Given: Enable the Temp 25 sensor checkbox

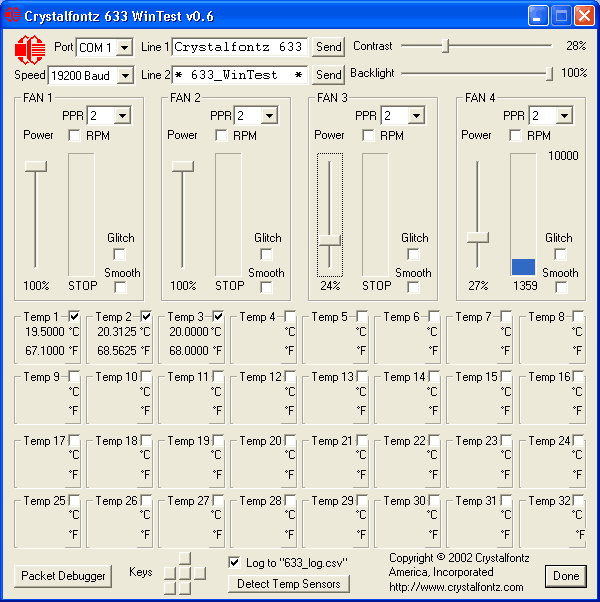Looking at the screenshot, I should tap(74, 500).
